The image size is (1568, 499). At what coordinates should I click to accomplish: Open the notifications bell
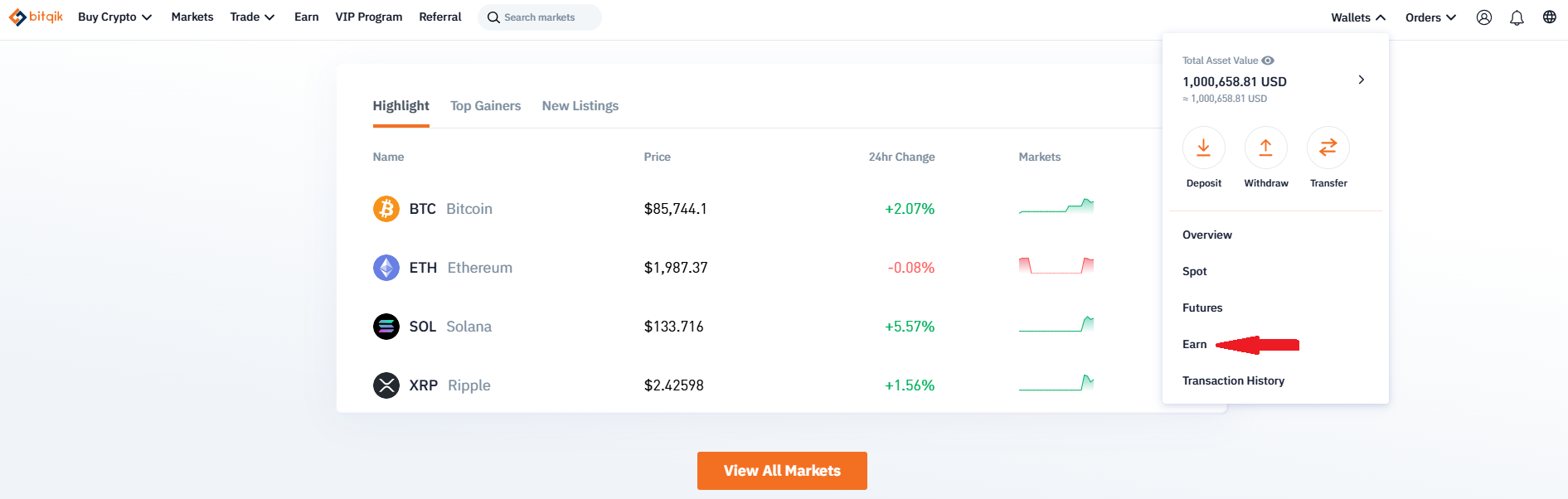pyautogui.click(x=1517, y=17)
